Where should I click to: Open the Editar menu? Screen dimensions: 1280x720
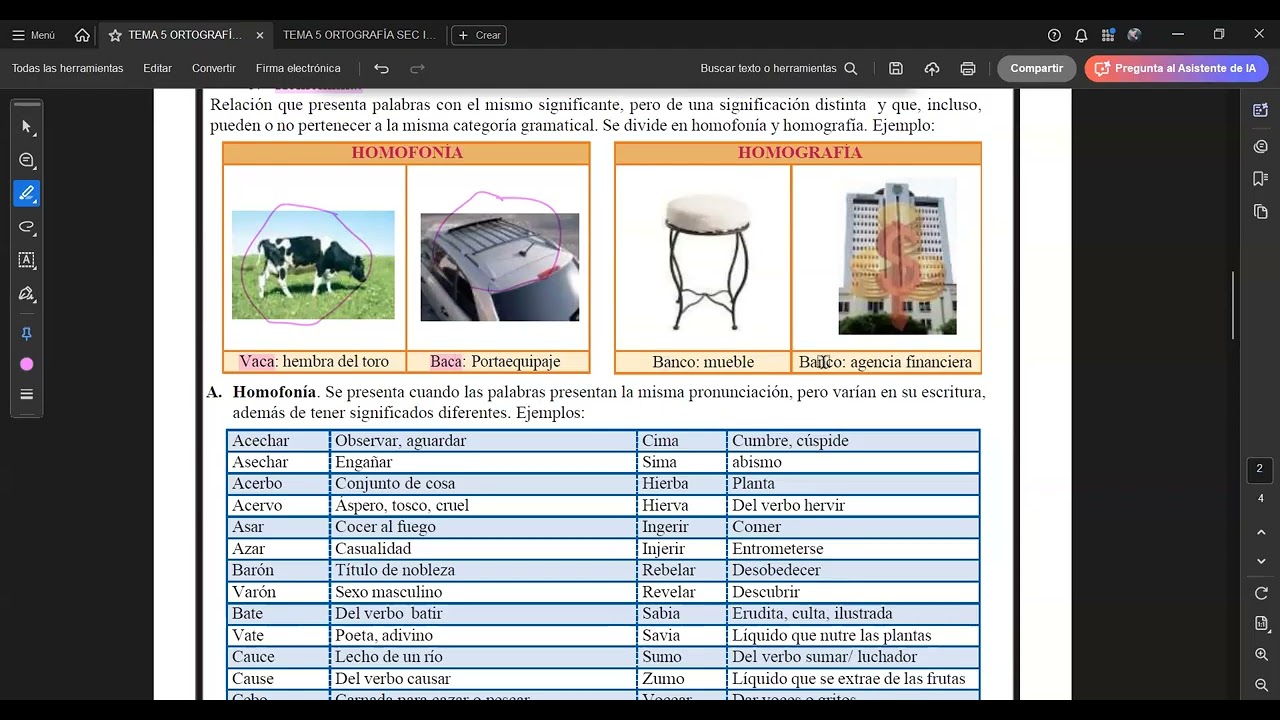157,68
